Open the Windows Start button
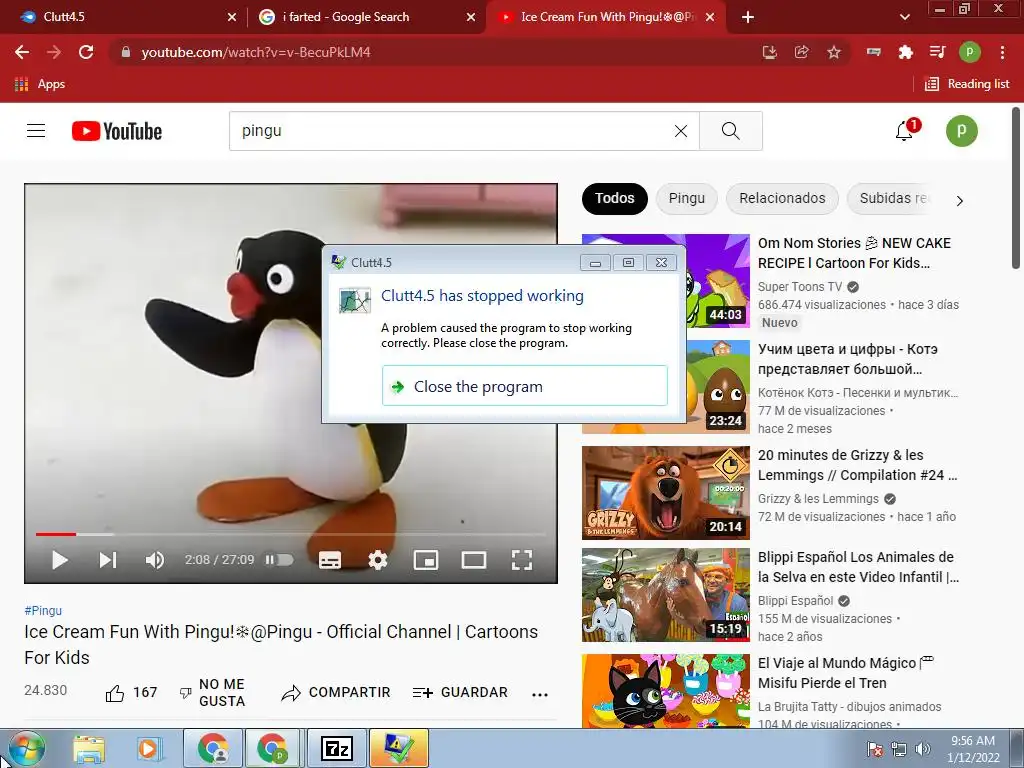Viewport: 1024px width, 768px height. [26, 748]
